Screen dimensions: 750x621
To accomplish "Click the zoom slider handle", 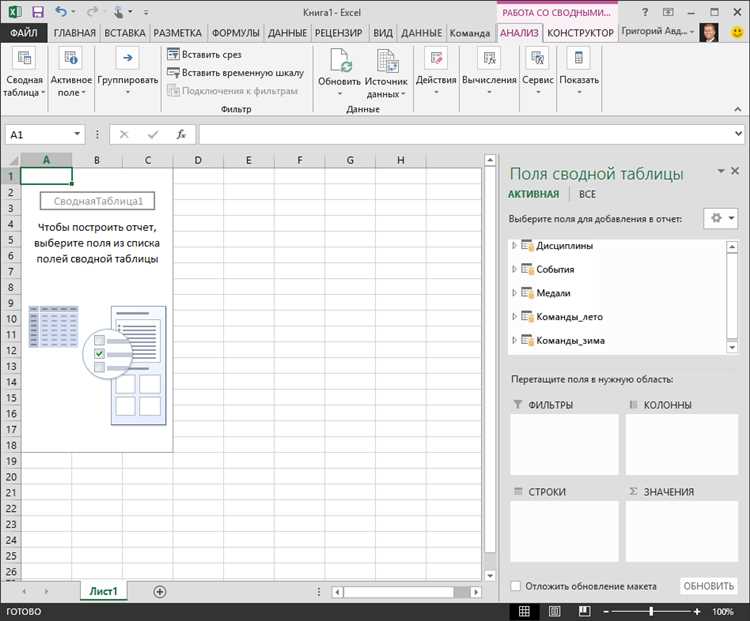I will pos(651,611).
